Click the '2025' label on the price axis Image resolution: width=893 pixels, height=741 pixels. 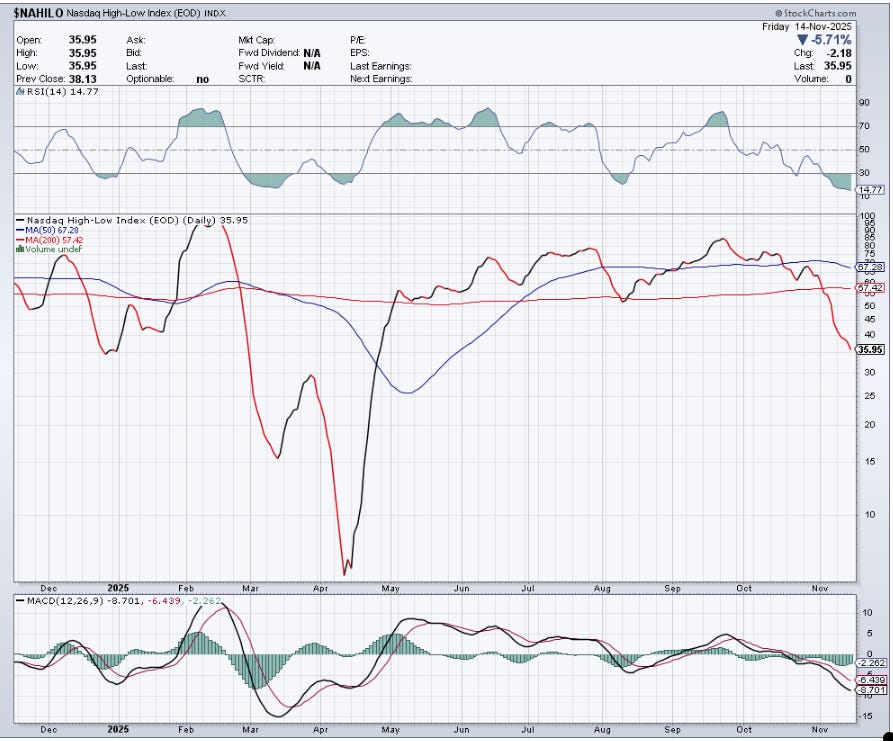118,588
